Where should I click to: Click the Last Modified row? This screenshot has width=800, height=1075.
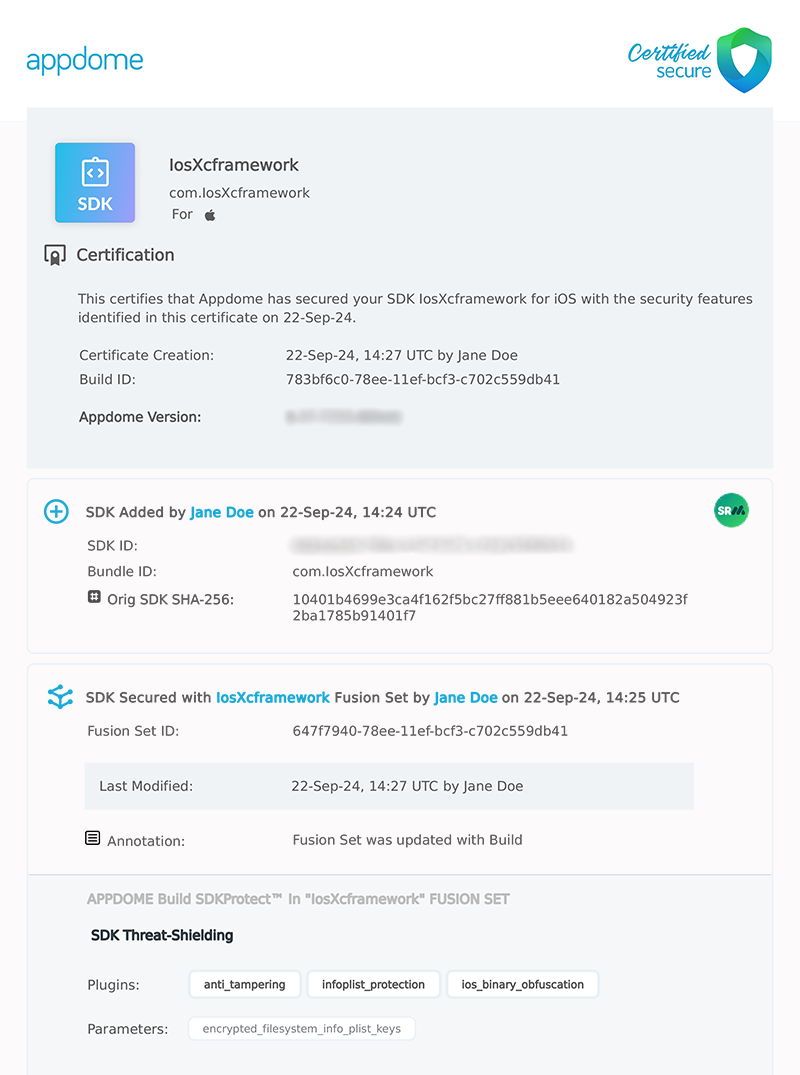[x=389, y=786]
